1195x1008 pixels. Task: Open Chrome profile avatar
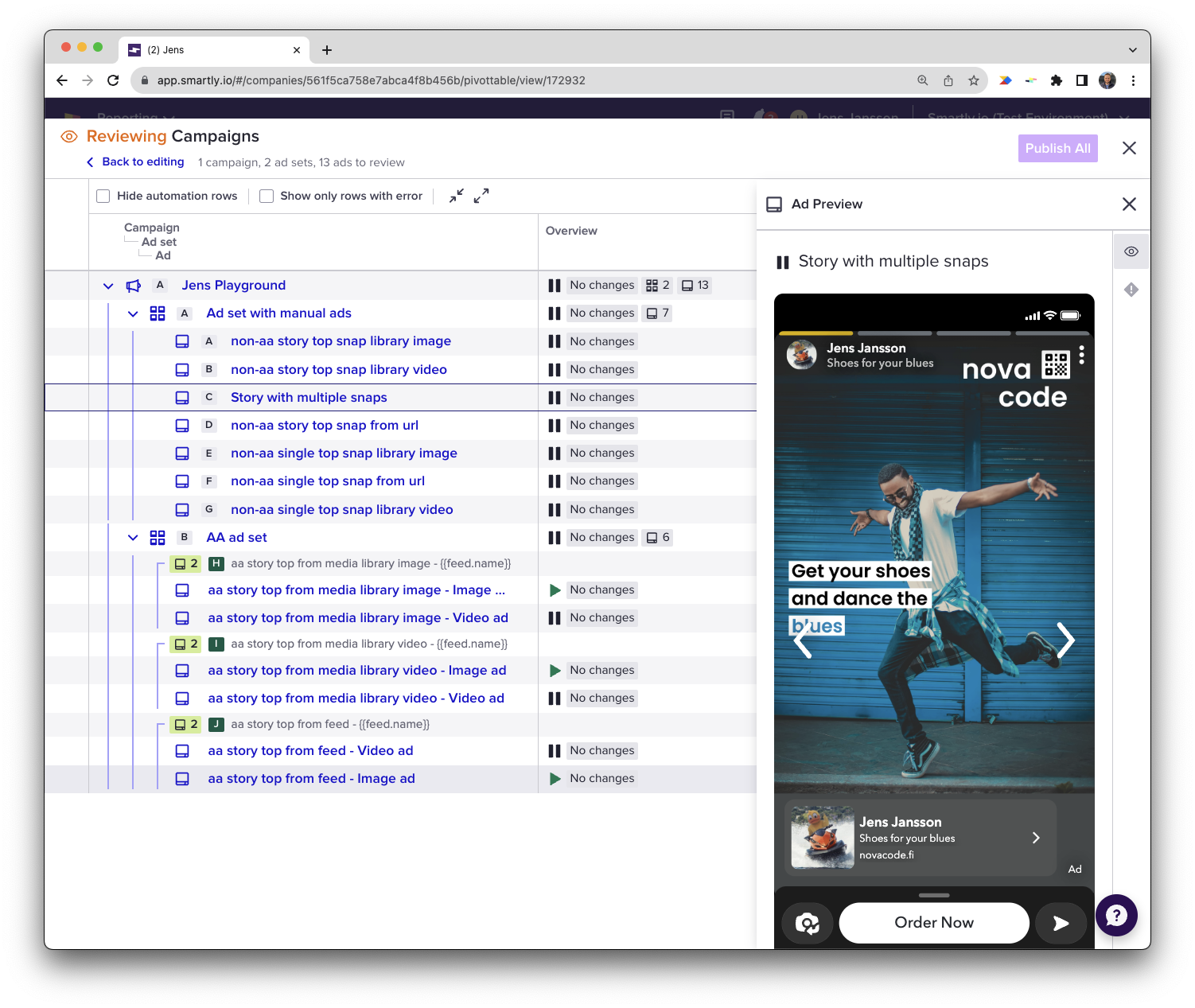coord(1107,80)
